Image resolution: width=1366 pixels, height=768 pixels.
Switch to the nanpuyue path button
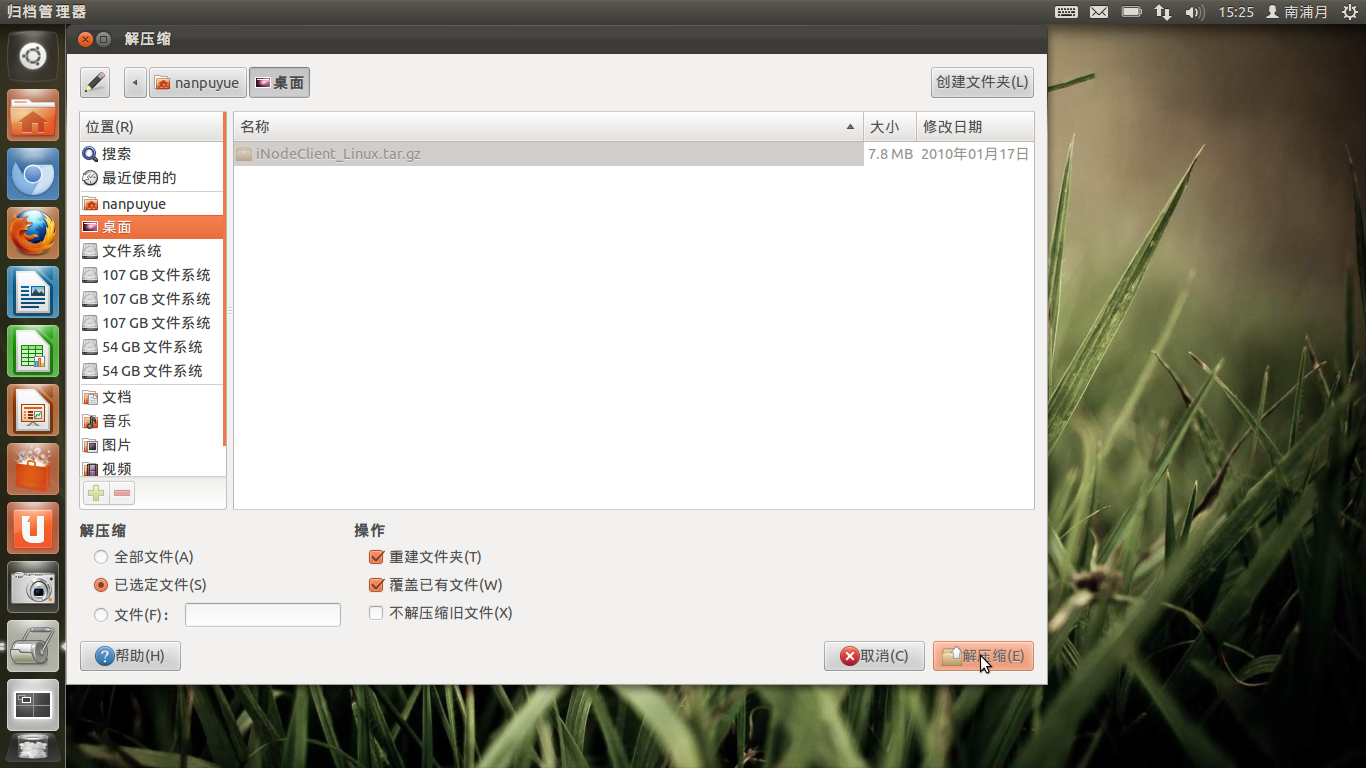(x=198, y=82)
